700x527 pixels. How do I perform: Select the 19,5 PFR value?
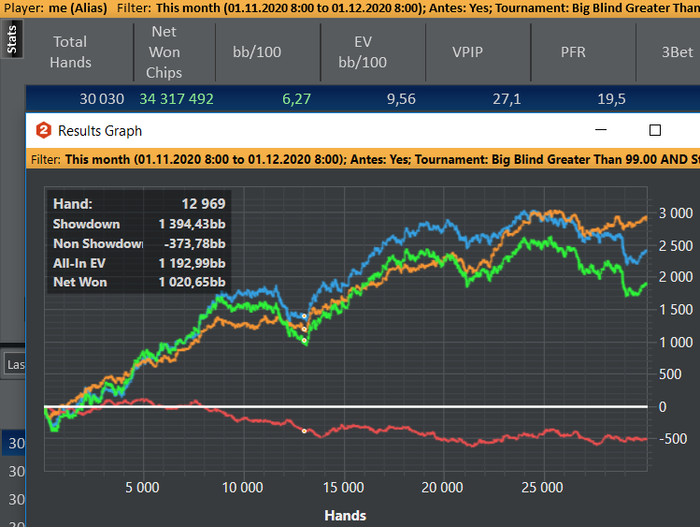click(612, 99)
